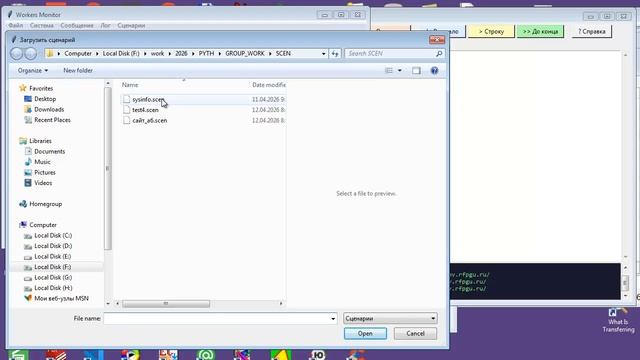Open Мои веб-узлы MSN item
The width and height of the screenshot is (640, 360).
61,299
